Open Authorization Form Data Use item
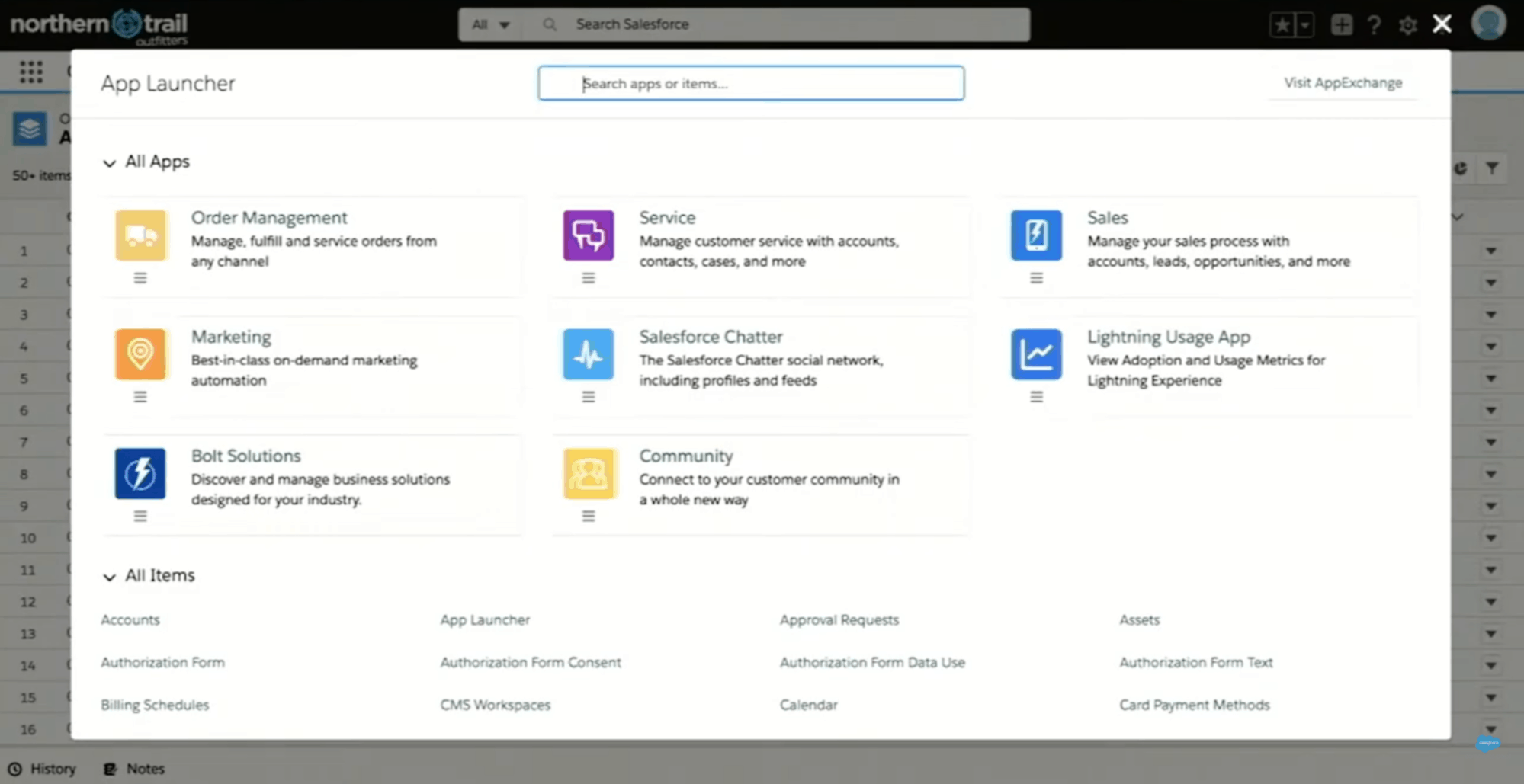Image resolution: width=1524 pixels, height=784 pixels. click(872, 662)
